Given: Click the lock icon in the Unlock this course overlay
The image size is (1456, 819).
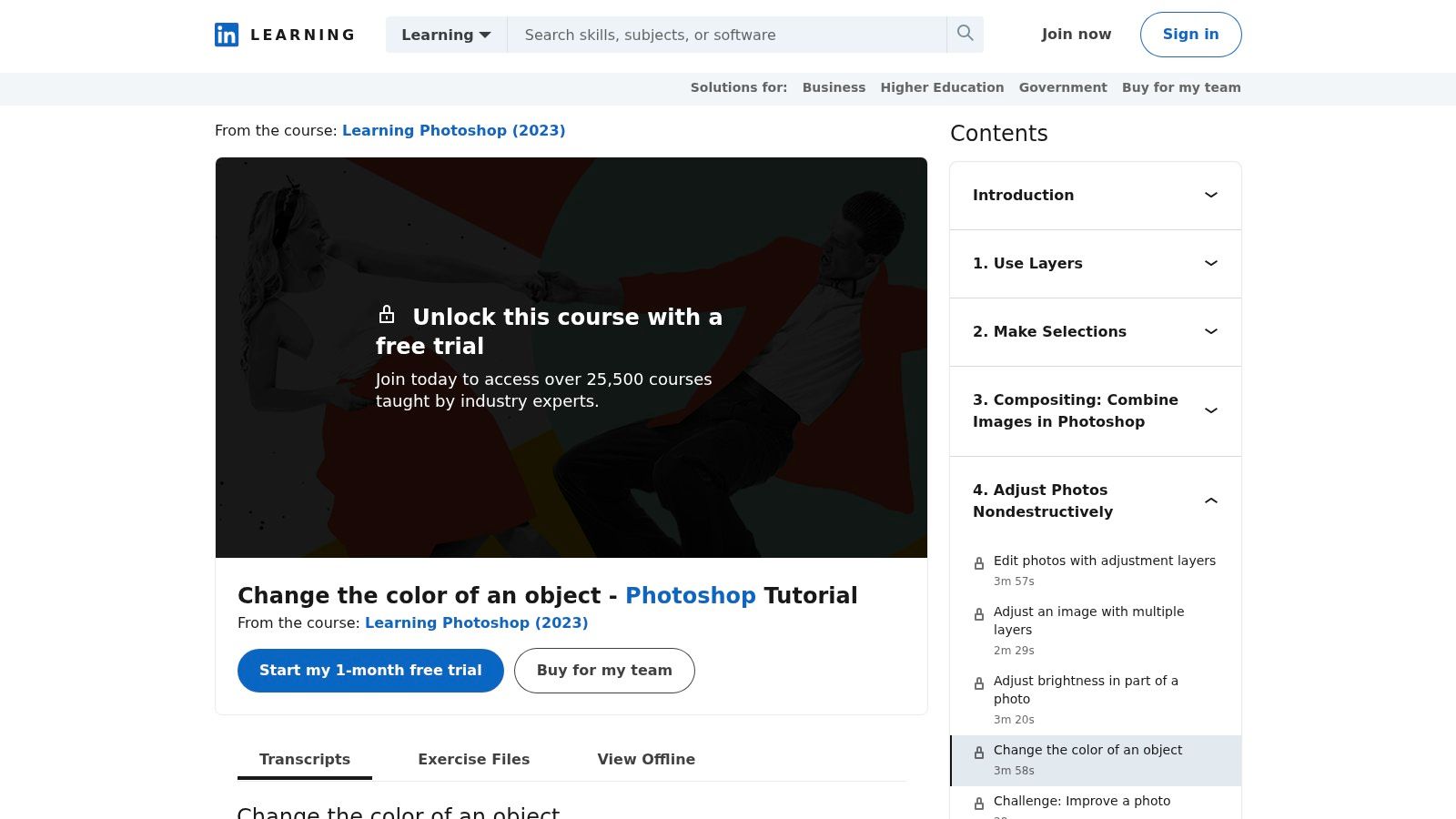Looking at the screenshot, I should tap(387, 314).
